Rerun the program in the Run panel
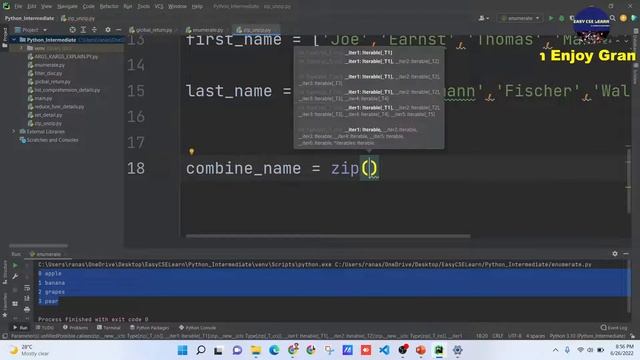This screenshot has width=640, height=360. tap(15, 265)
